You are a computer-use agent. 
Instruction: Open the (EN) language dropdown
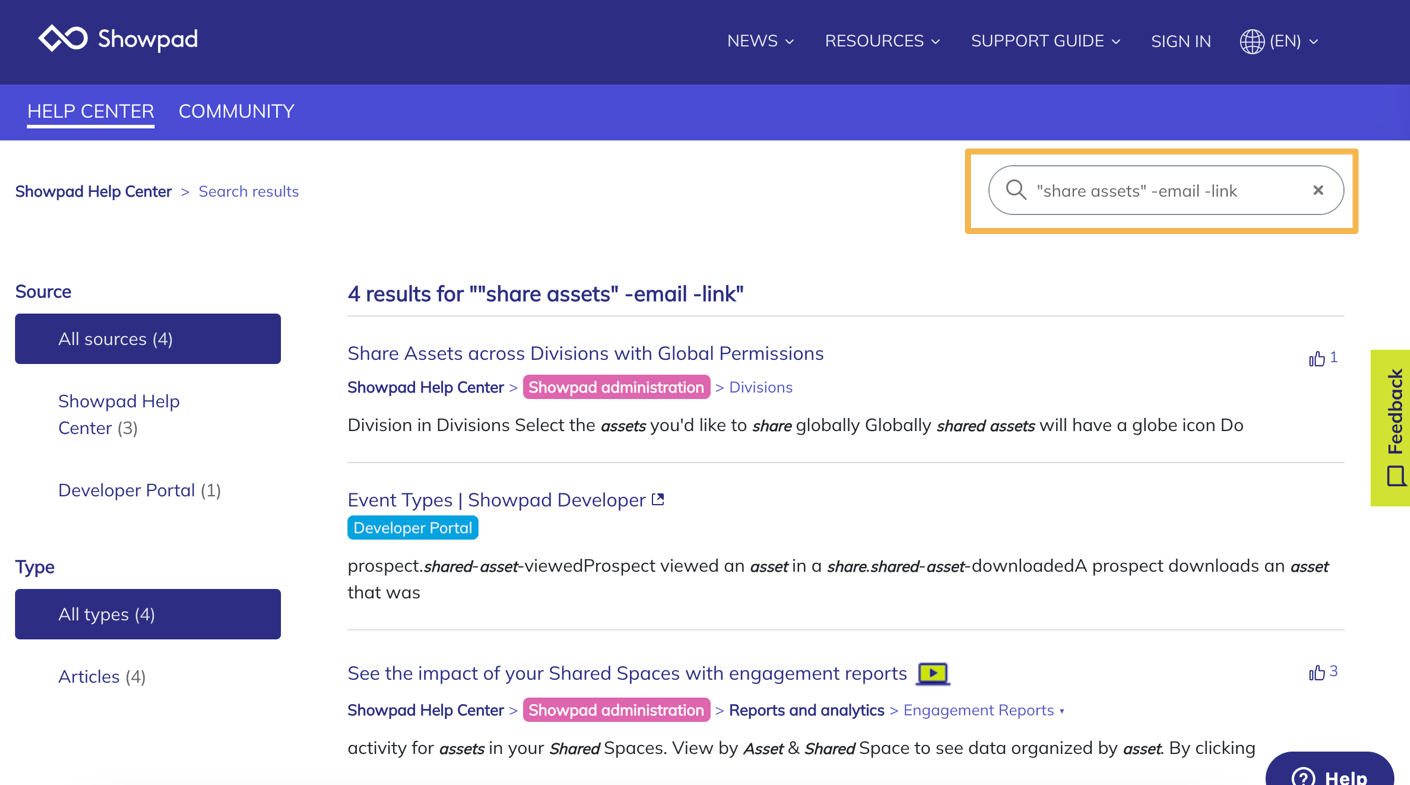click(1294, 41)
